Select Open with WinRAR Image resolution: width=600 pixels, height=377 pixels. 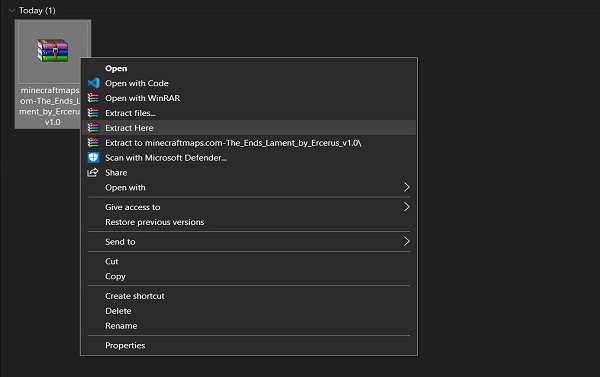pos(249,98)
